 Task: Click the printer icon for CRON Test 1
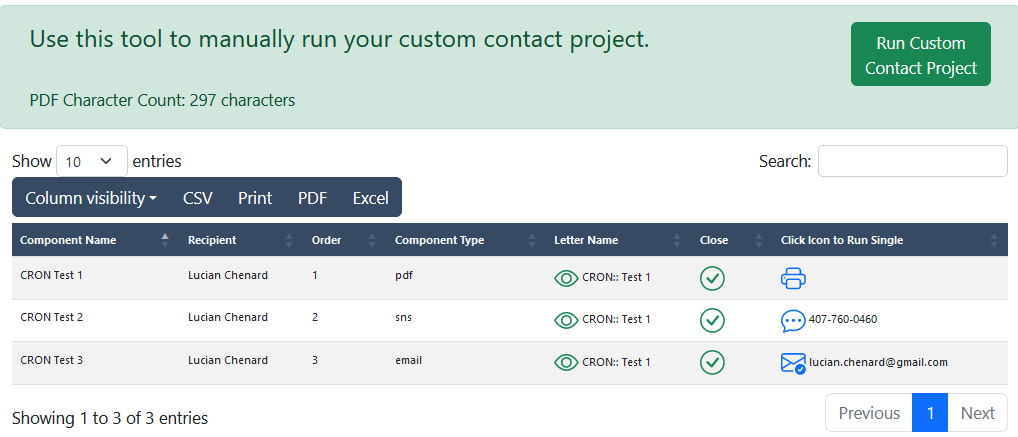(793, 278)
